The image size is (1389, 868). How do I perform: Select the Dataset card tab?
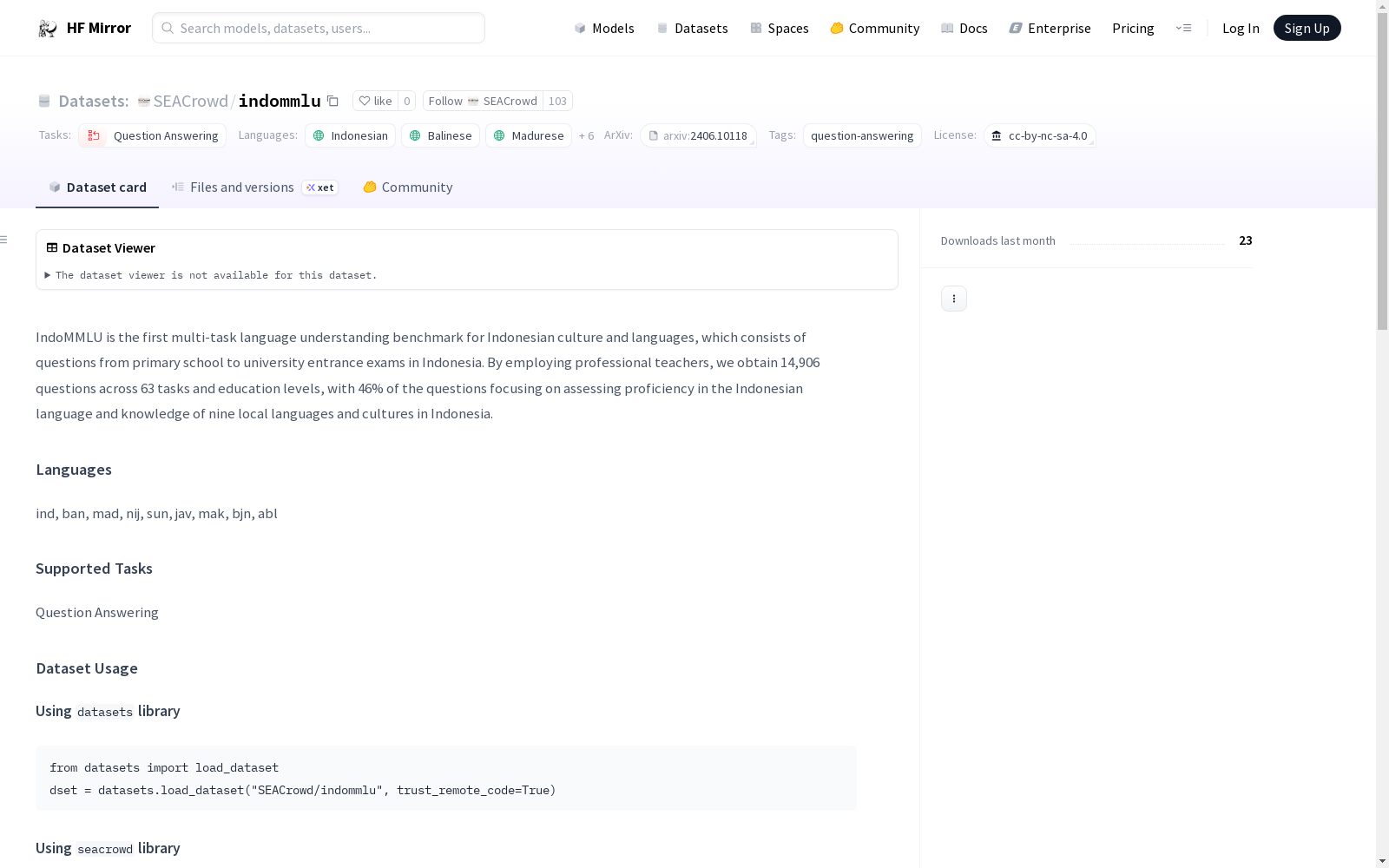click(x=97, y=187)
